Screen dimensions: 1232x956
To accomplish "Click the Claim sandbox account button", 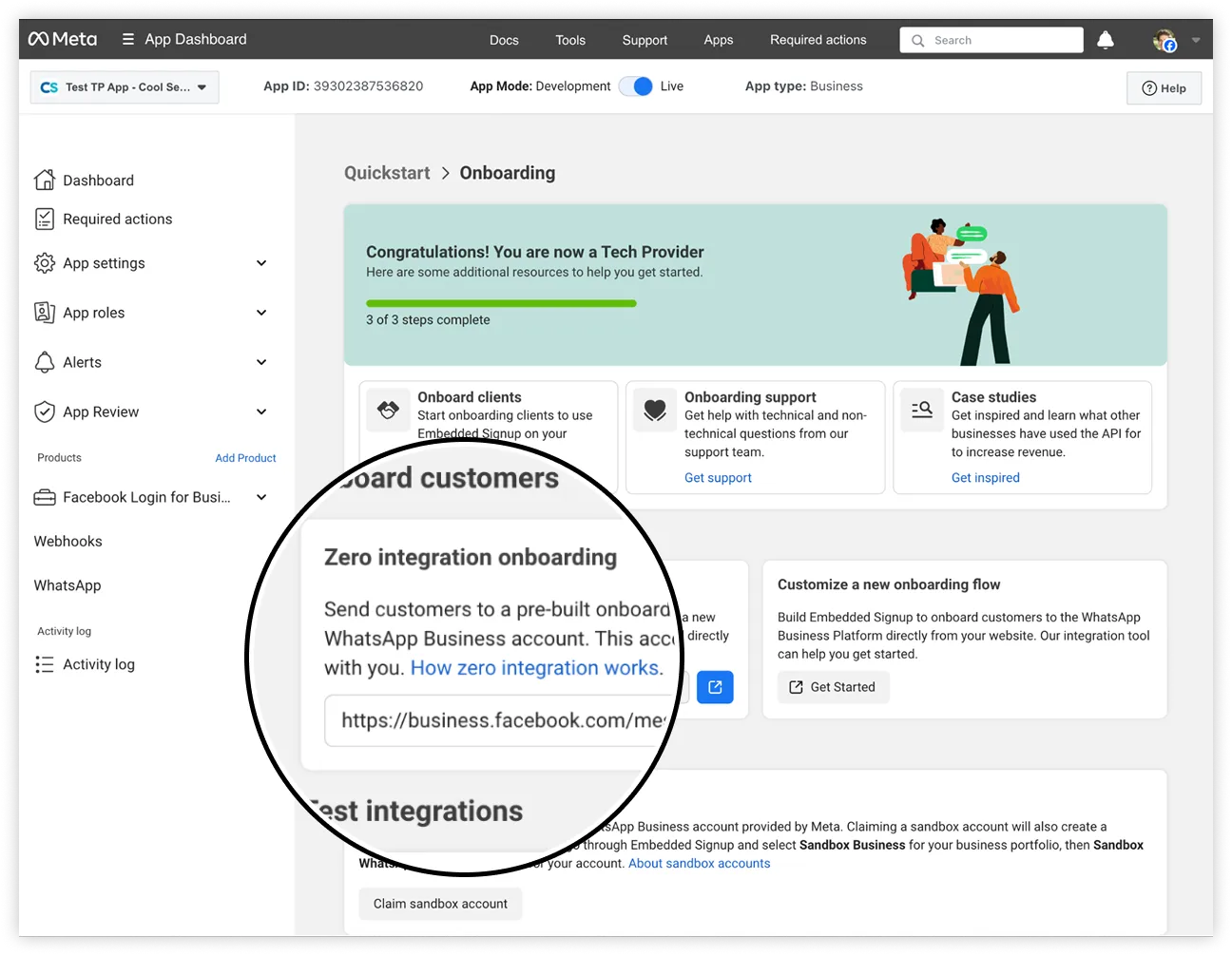I will (440, 904).
